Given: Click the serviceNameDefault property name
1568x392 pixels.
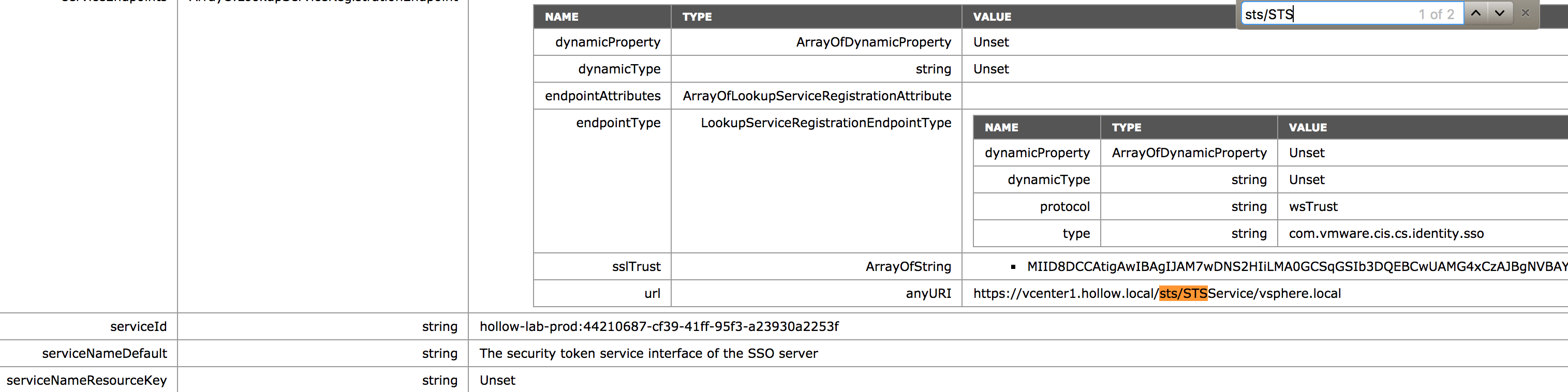Looking at the screenshot, I should pyautogui.click(x=104, y=353).
